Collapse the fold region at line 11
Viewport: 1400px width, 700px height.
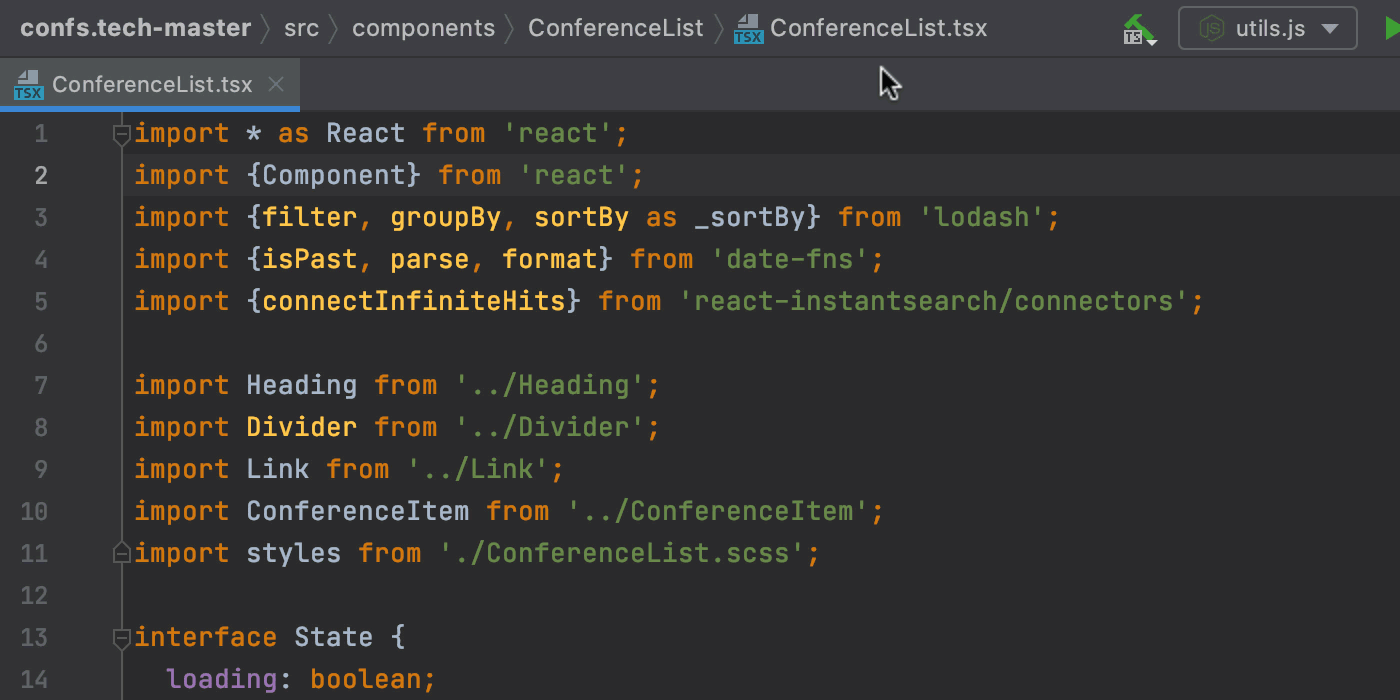[x=120, y=552]
